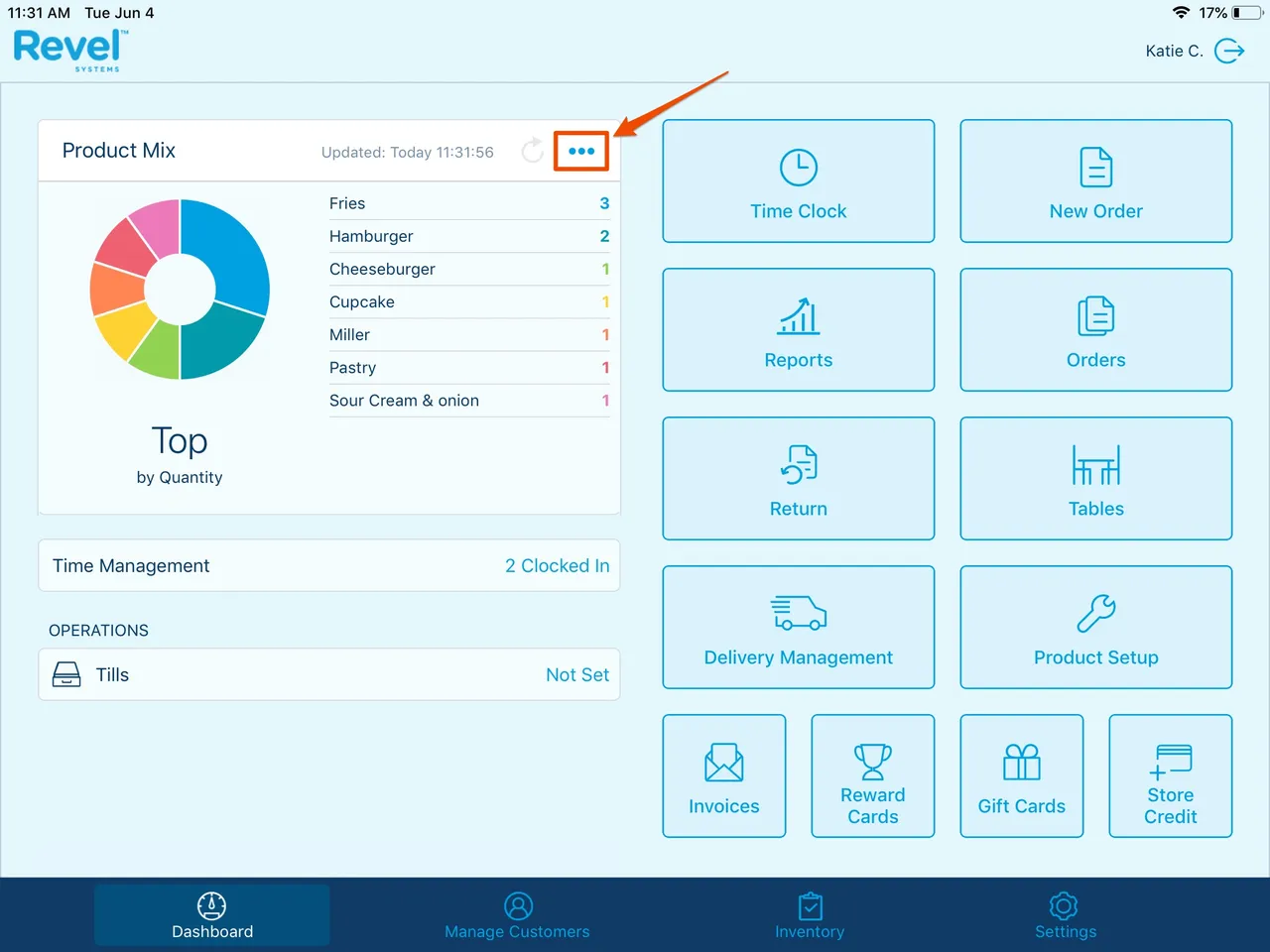Open Delivery Management
This screenshot has height=952, width=1270.
tap(799, 628)
